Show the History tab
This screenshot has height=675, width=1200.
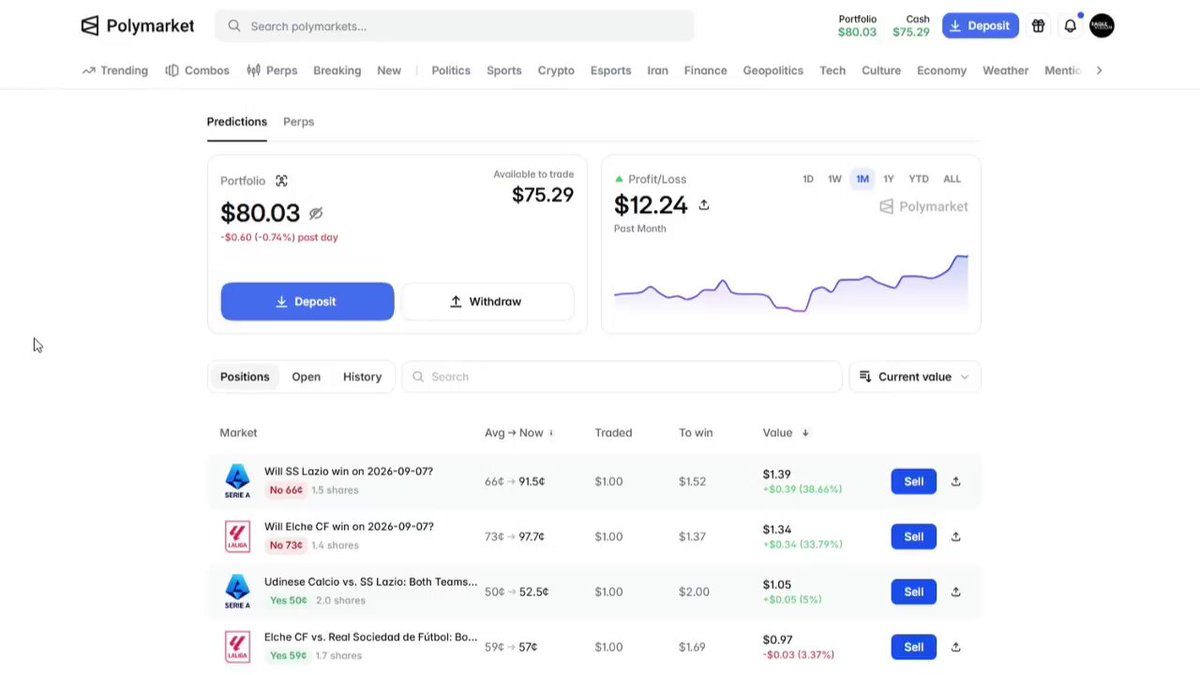[362, 377]
